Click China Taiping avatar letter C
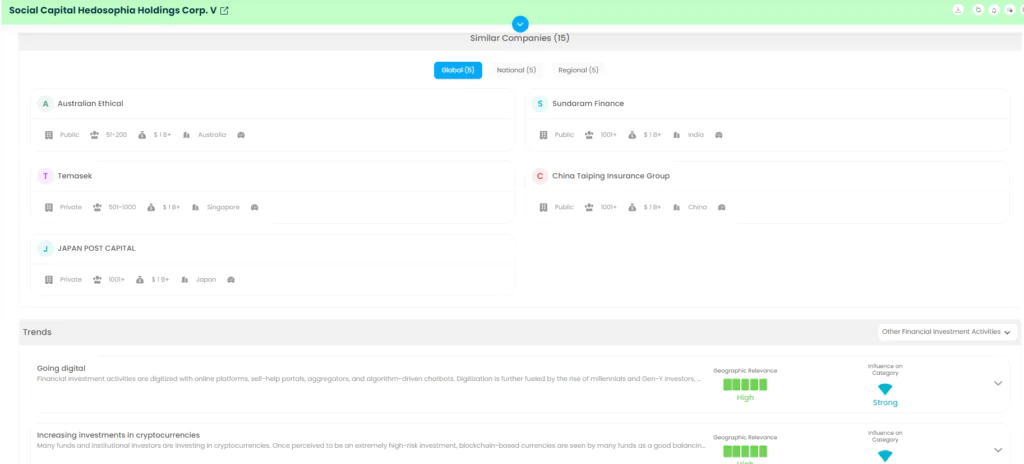The image size is (1024, 464). (539, 176)
